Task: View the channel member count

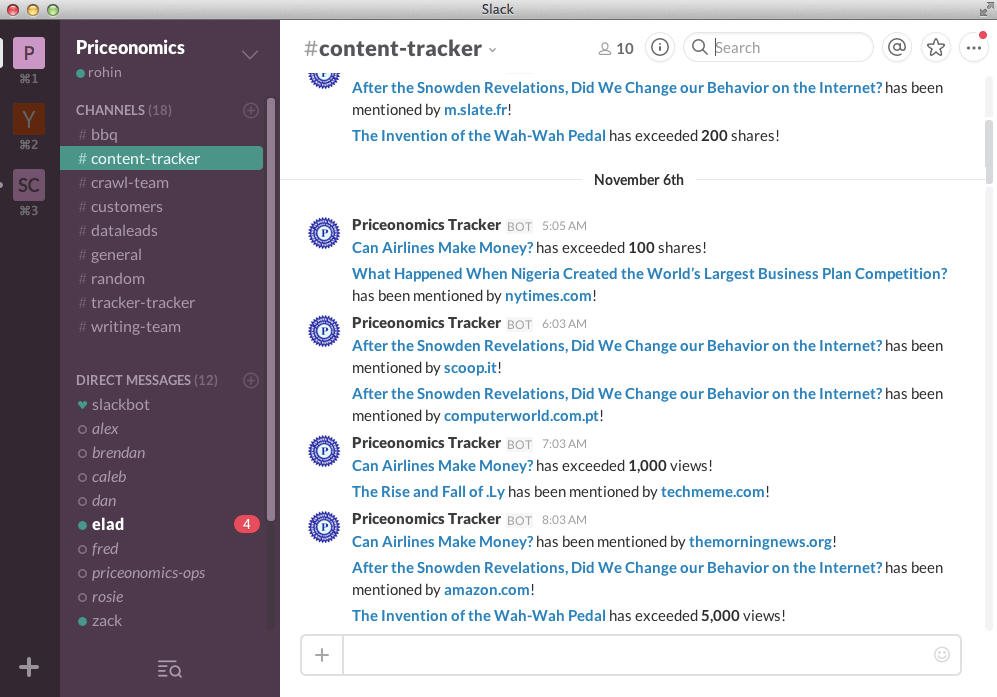Action: 615,47
